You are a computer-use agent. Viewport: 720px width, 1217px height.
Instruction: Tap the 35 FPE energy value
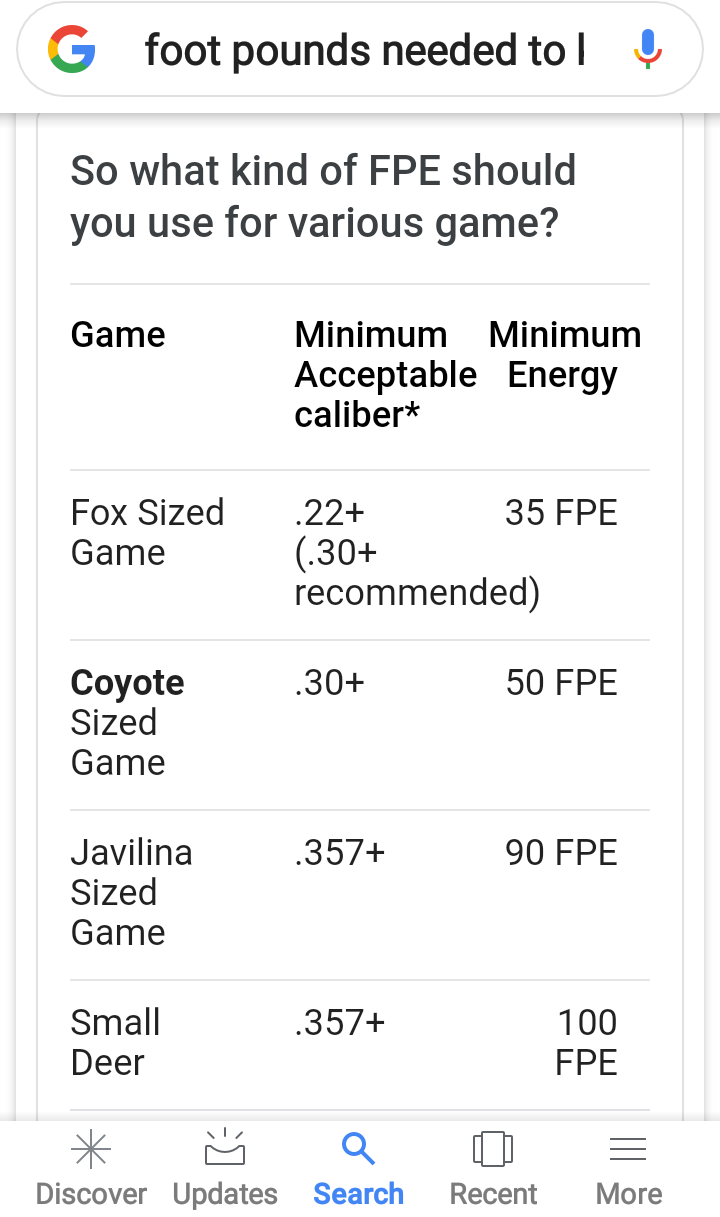(562, 513)
